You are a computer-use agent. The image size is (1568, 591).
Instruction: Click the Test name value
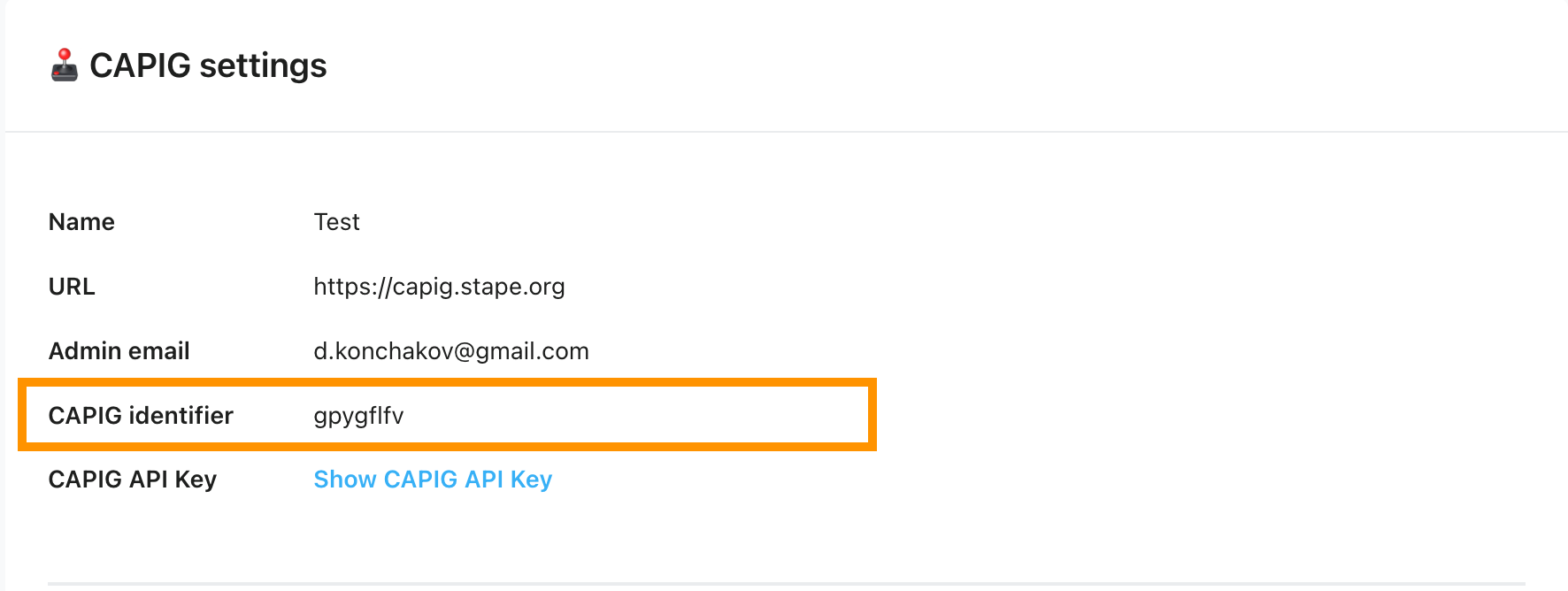(x=336, y=222)
